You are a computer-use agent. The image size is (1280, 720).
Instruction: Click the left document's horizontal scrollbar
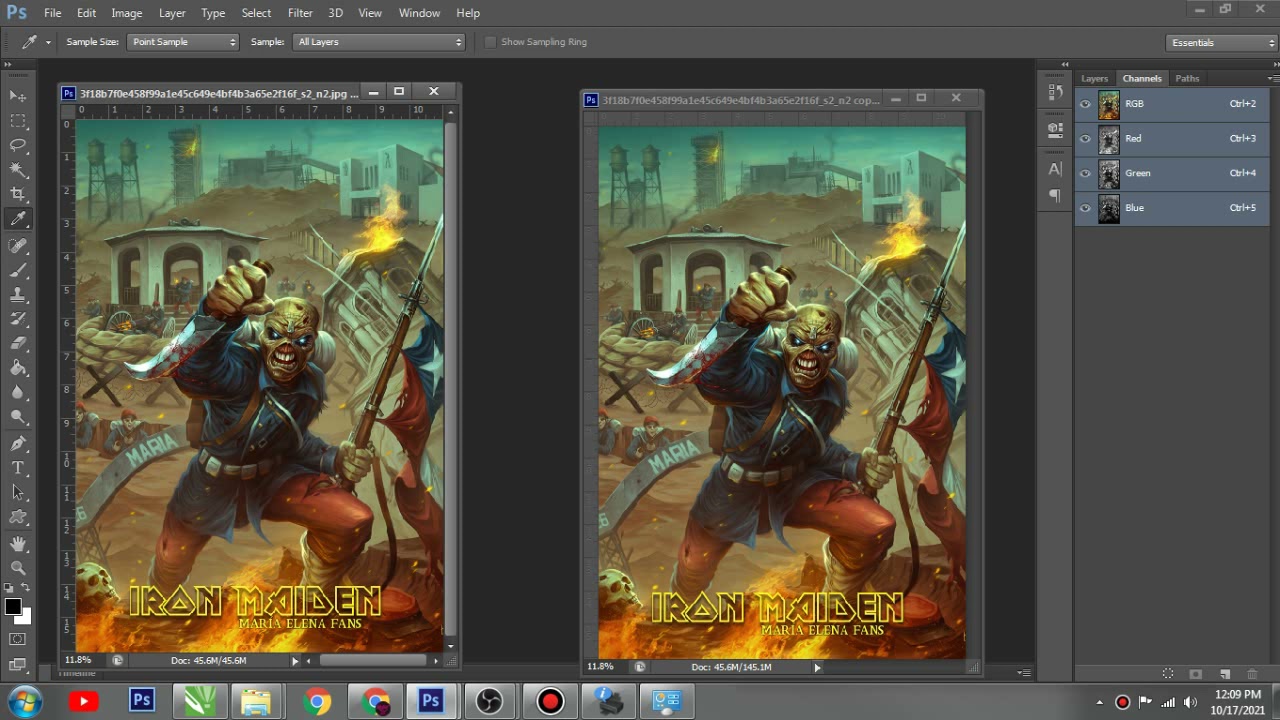click(x=373, y=661)
